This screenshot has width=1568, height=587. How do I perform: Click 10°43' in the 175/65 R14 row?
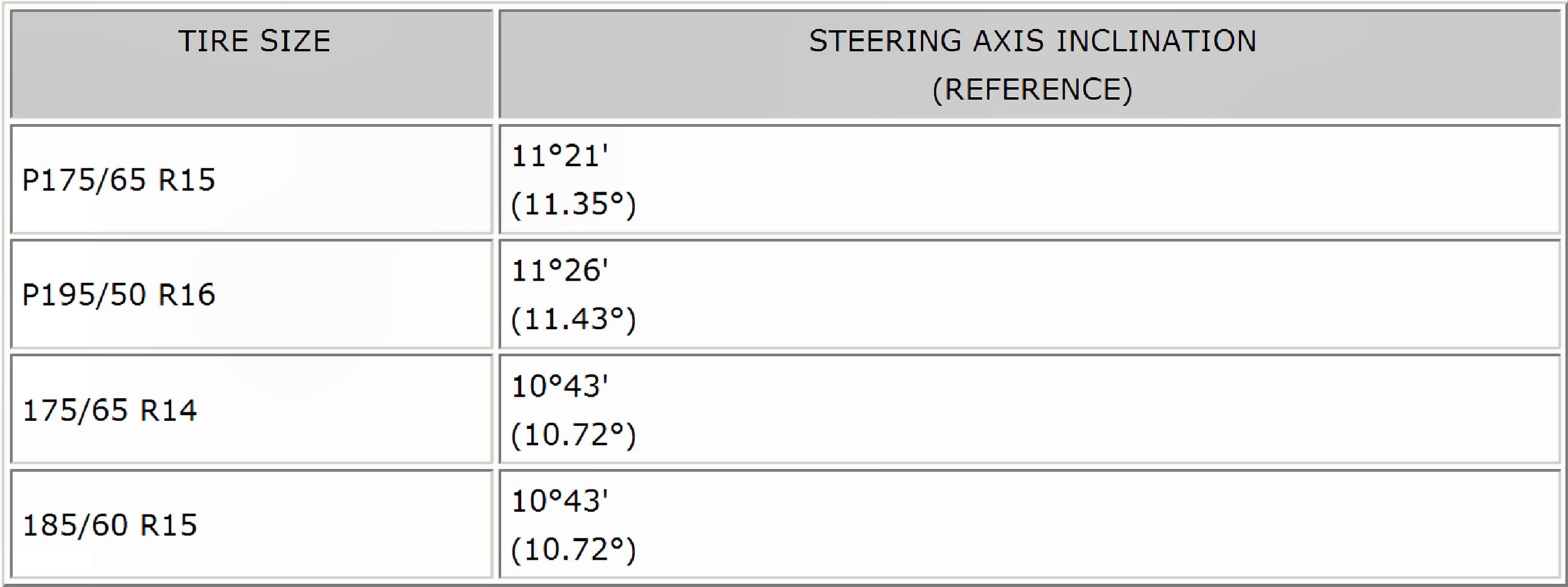[x=559, y=386]
